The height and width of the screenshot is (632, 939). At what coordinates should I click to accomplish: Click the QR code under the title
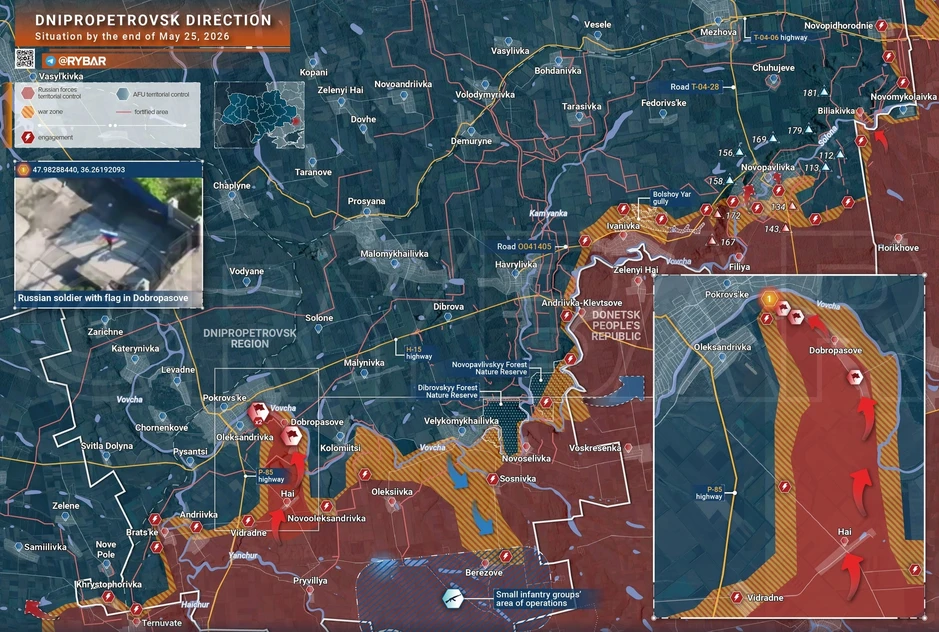[x=25, y=59]
